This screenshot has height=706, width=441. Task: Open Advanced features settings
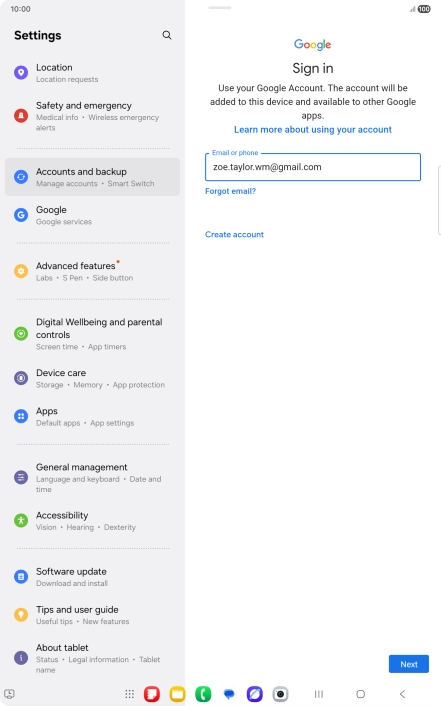click(92, 271)
